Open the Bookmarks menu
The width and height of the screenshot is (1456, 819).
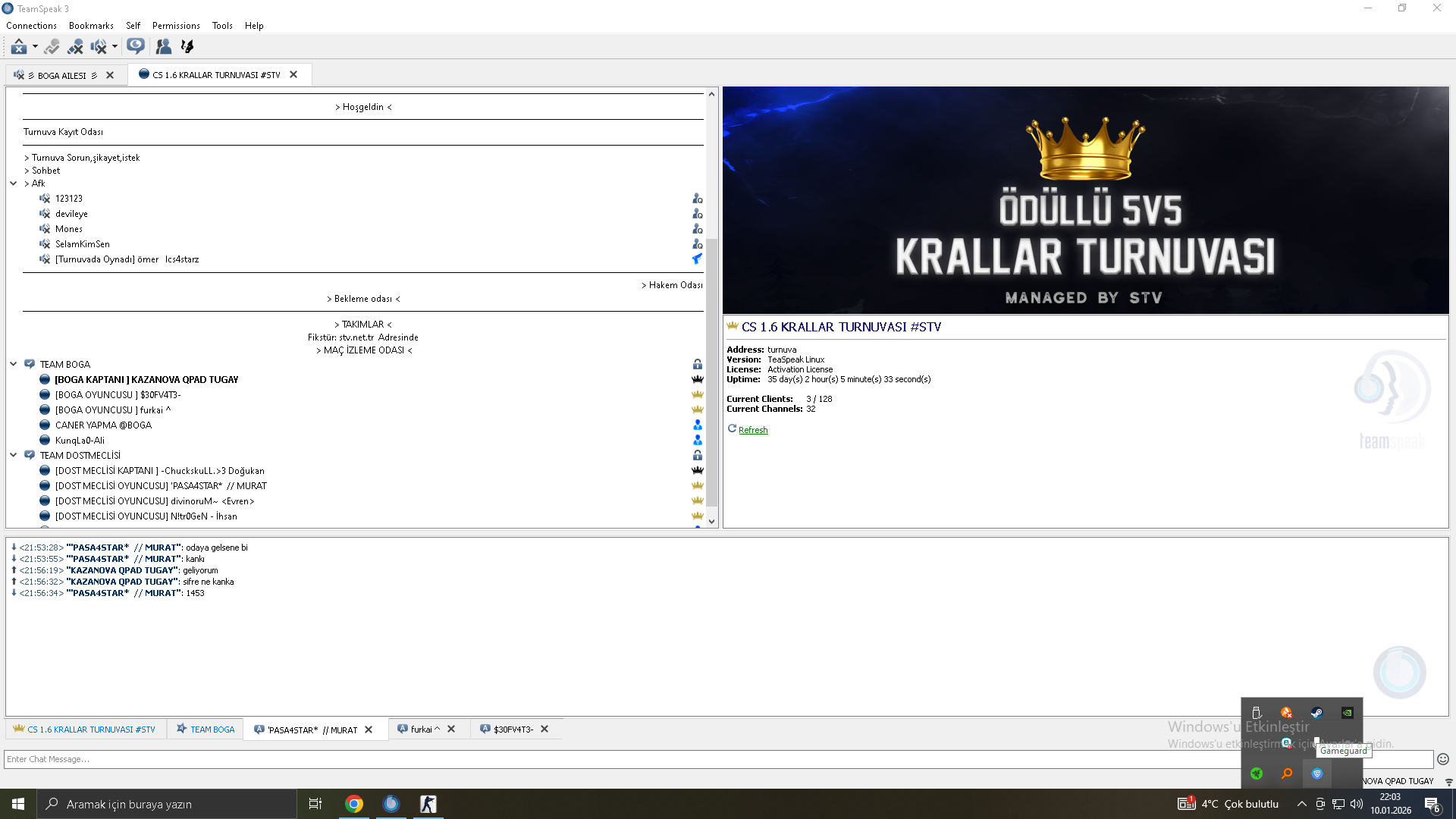click(91, 26)
